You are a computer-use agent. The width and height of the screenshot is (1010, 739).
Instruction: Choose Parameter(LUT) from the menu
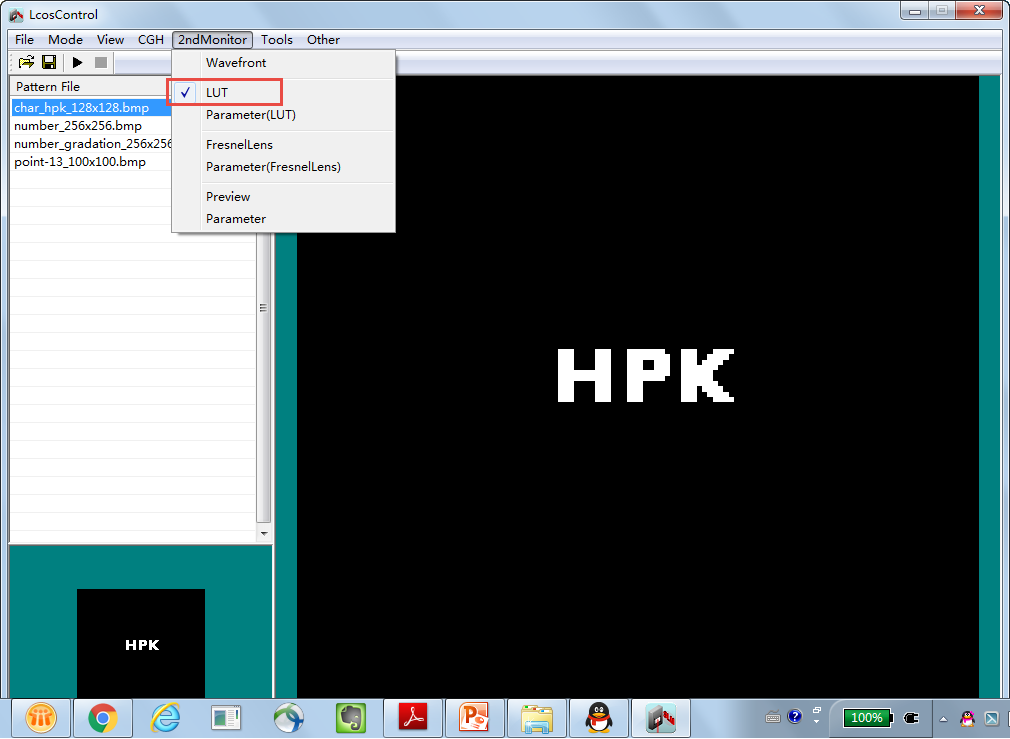(x=251, y=115)
